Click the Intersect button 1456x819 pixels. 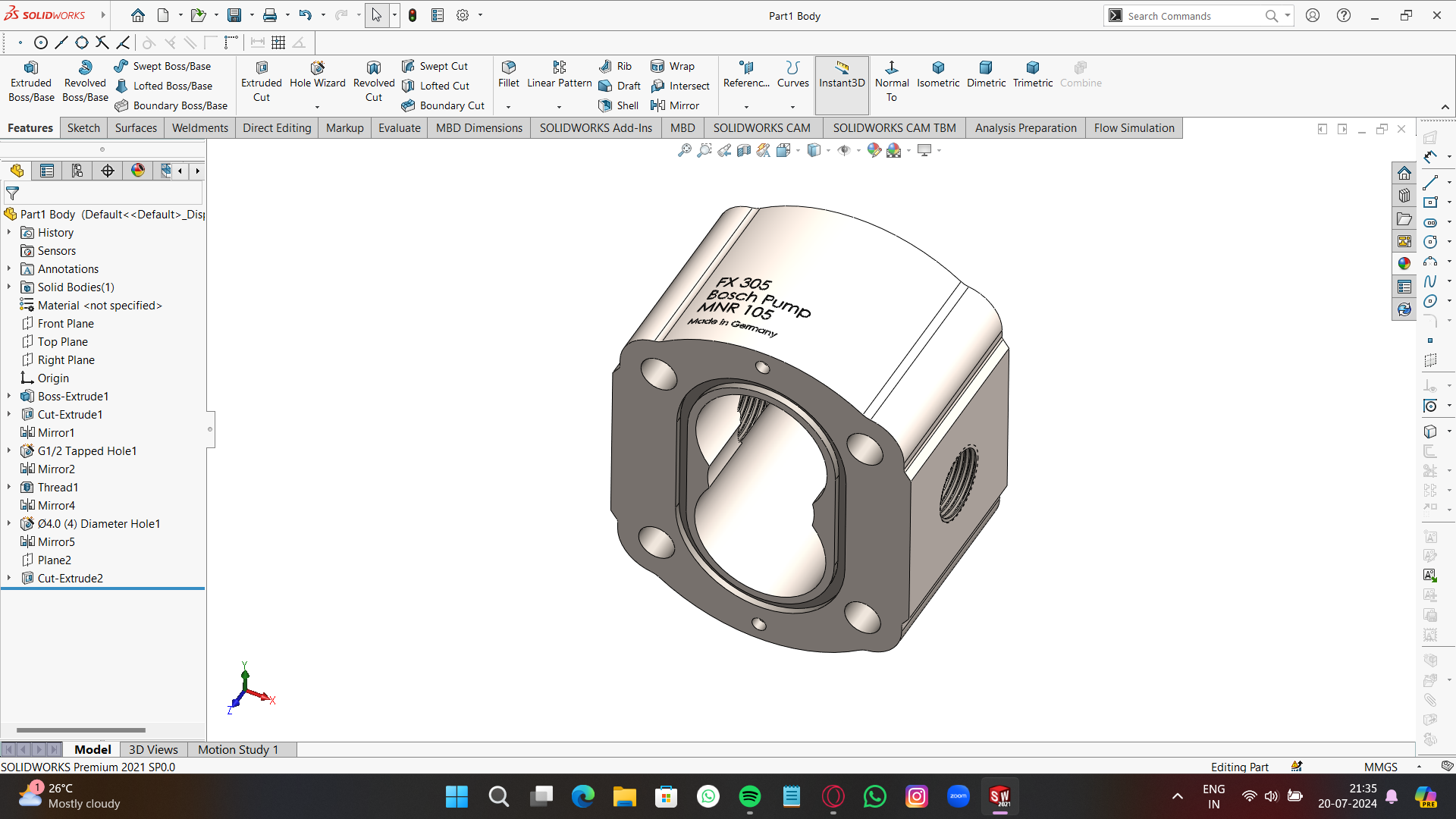click(x=680, y=86)
